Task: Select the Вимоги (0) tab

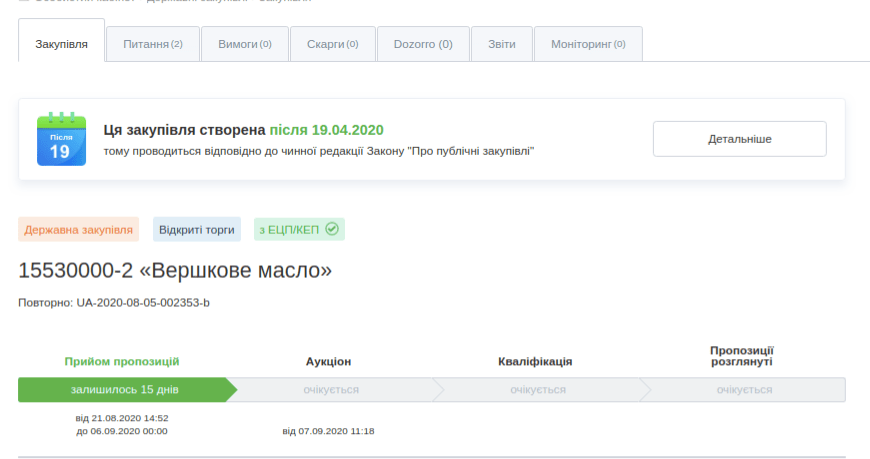Action: tap(245, 44)
